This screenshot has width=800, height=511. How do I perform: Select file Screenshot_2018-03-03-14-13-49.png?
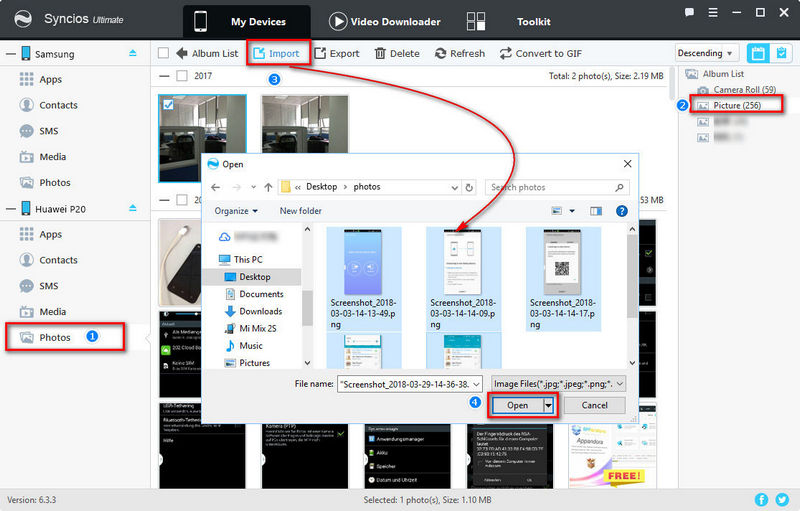pos(363,279)
